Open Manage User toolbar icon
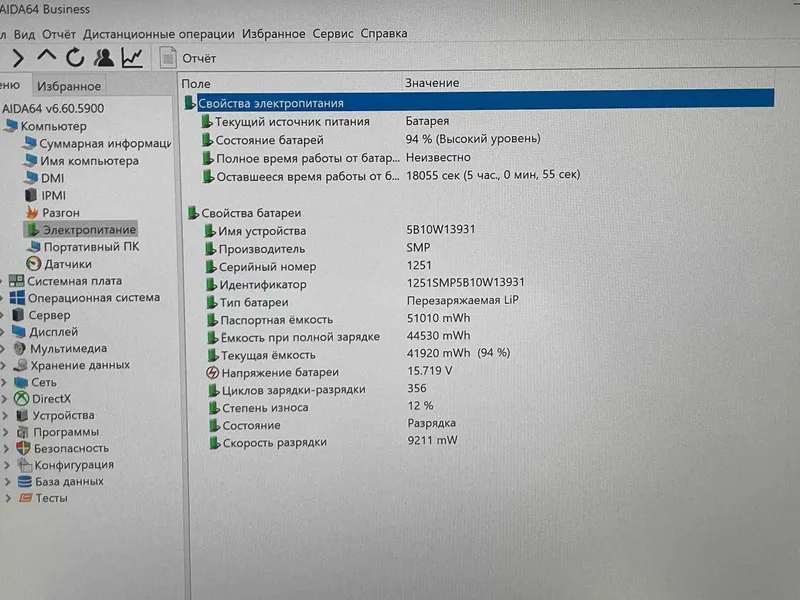Viewport: 800px width, 600px height. (104, 58)
